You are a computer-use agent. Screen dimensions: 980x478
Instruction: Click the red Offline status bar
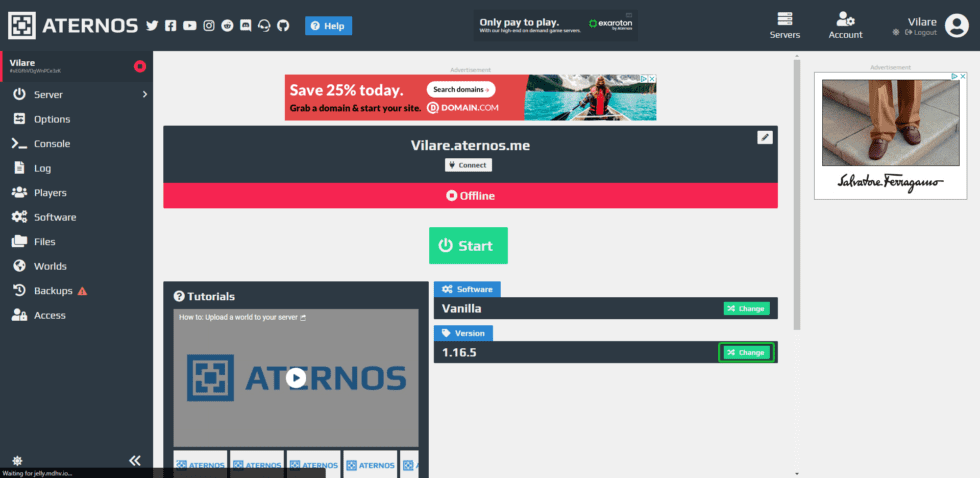click(x=470, y=196)
